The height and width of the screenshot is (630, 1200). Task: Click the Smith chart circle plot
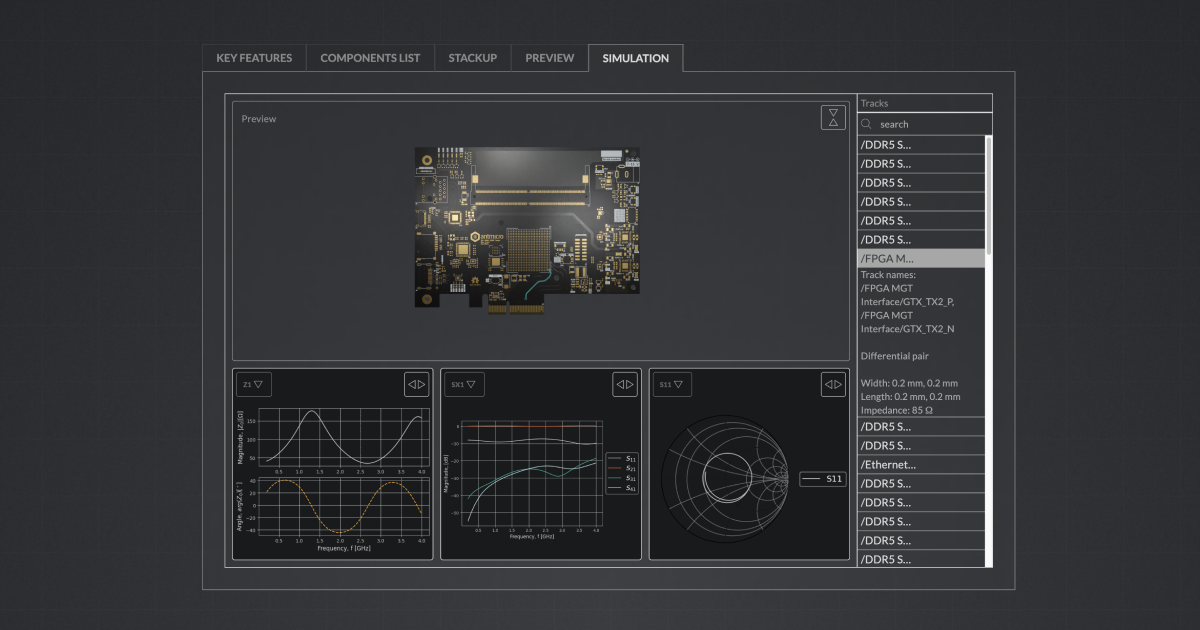coord(726,479)
